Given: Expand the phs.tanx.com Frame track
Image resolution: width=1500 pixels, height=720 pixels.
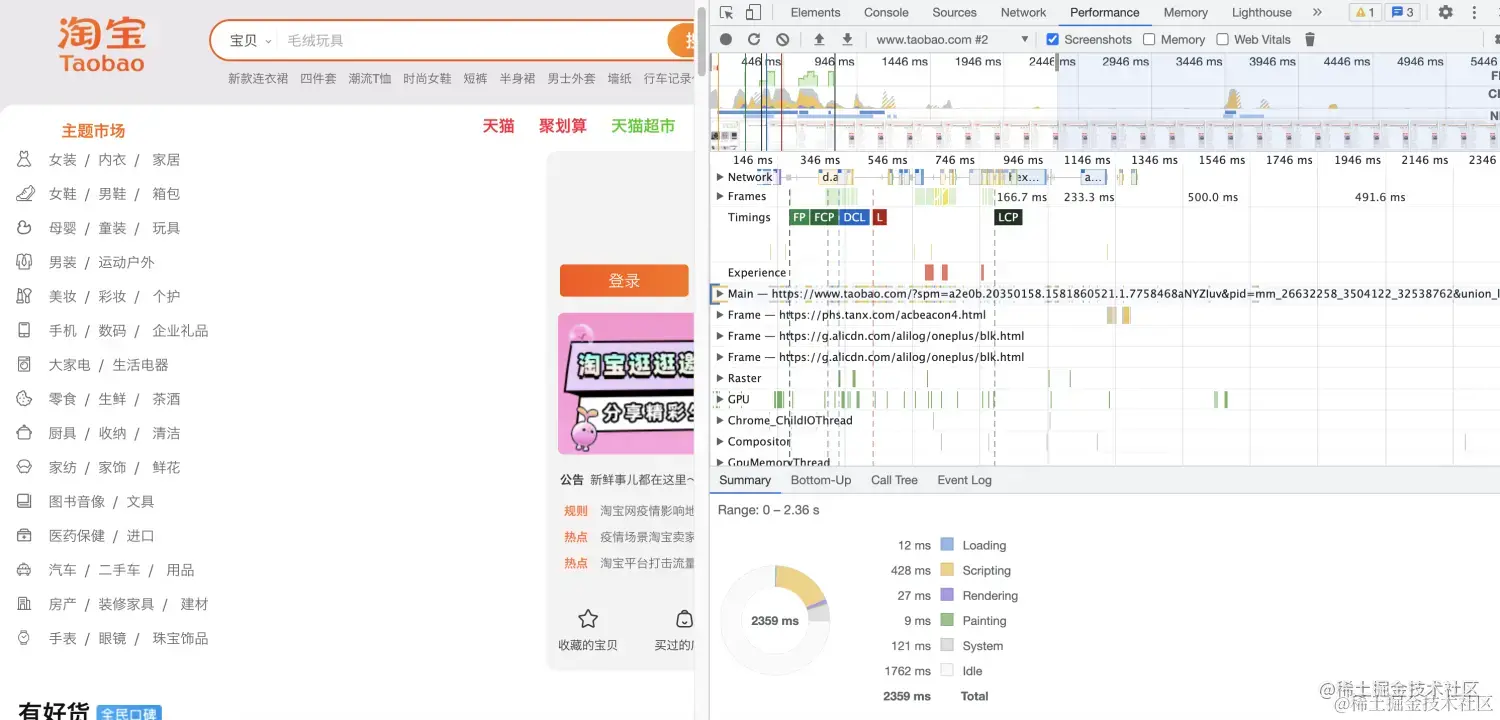Looking at the screenshot, I should point(720,315).
